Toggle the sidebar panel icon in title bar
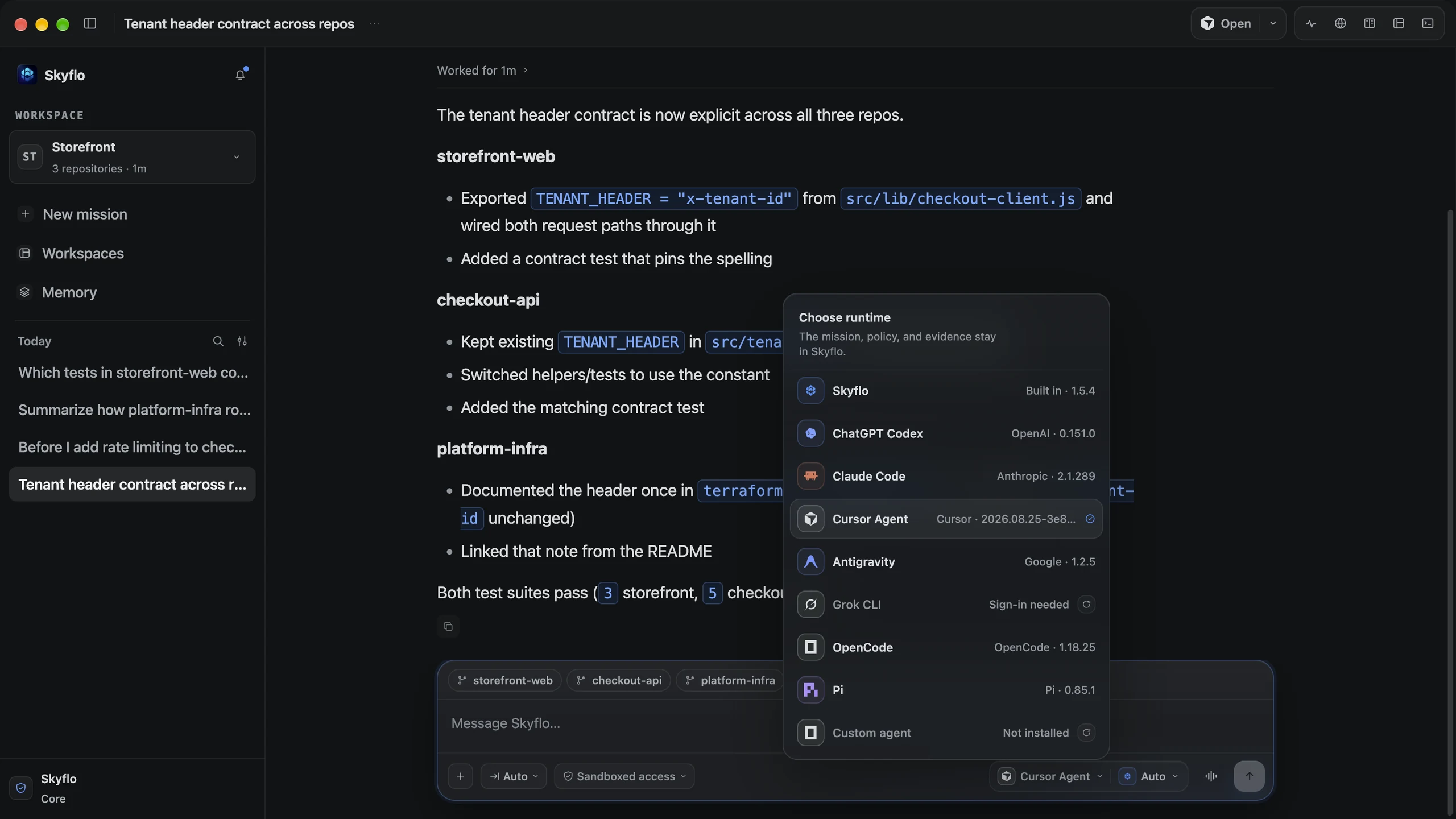Screen dimensions: 1456x819 (90, 23)
